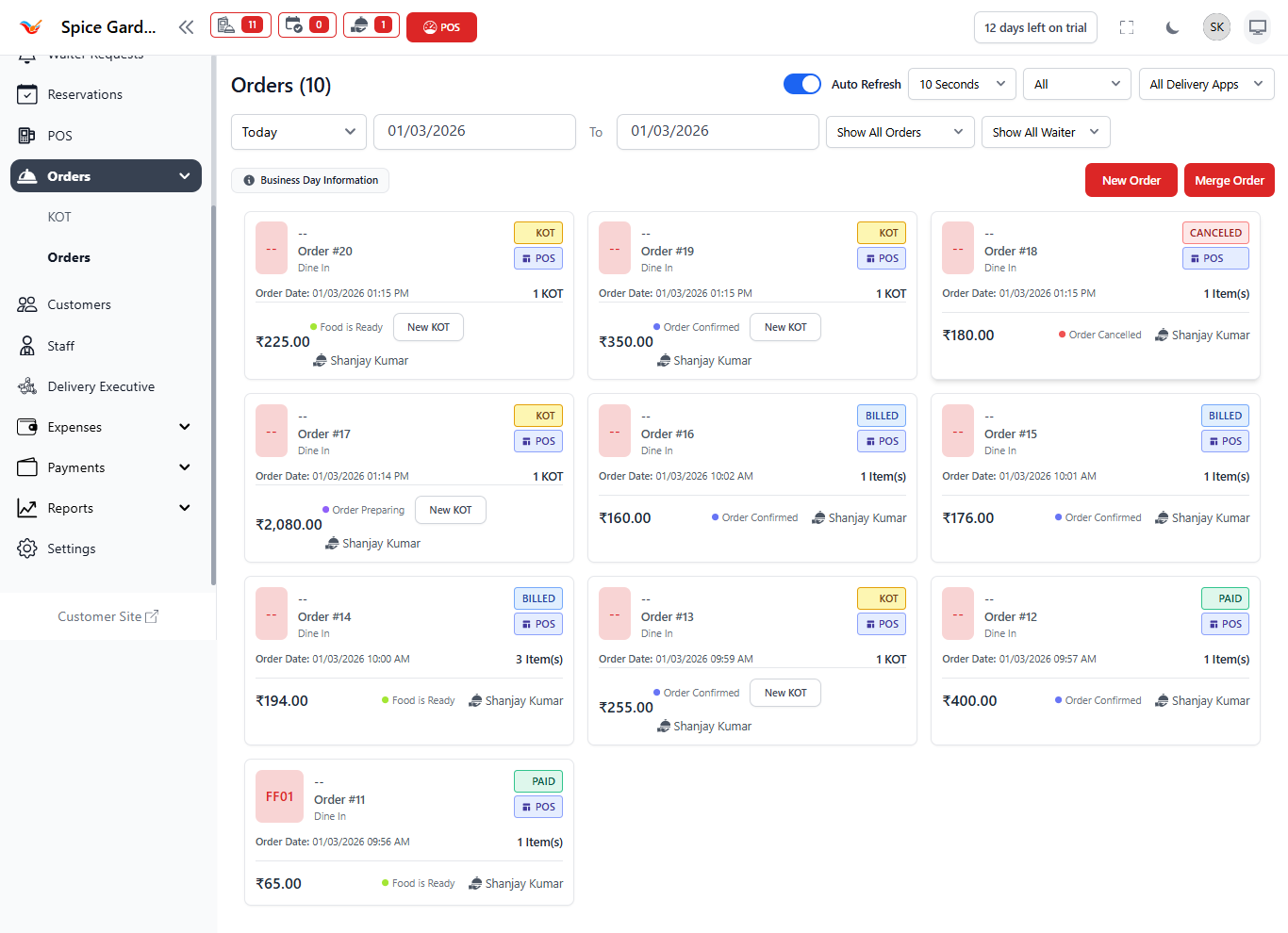1288x933 pixels.
Task: Open the SK profile avatar
Action: point(1216,26)
